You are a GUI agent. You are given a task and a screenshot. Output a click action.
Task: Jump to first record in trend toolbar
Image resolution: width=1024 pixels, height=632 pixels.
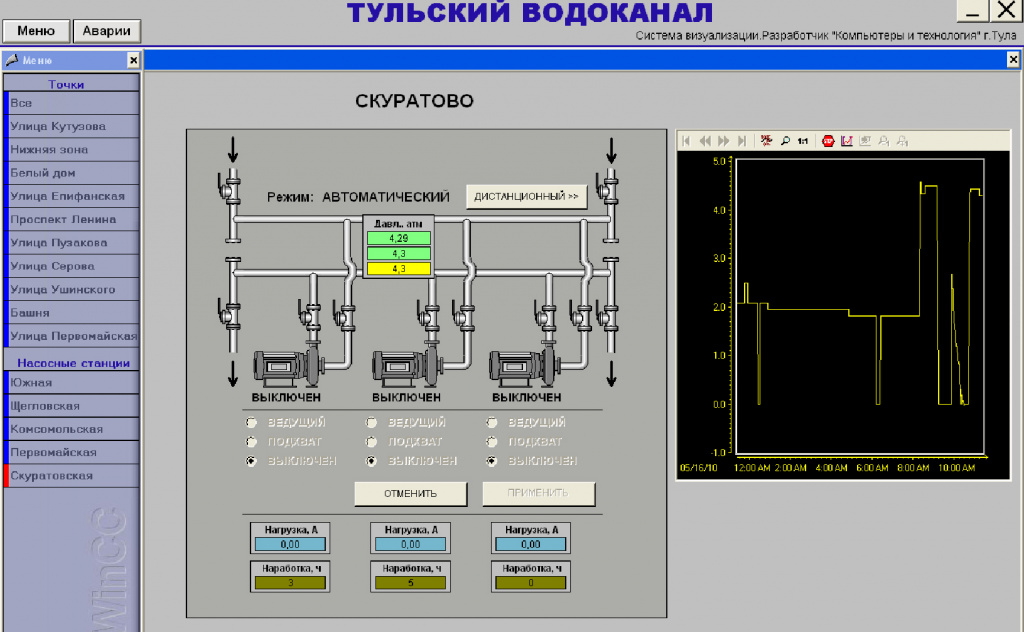pyautogui.click(x=686, y=141)
